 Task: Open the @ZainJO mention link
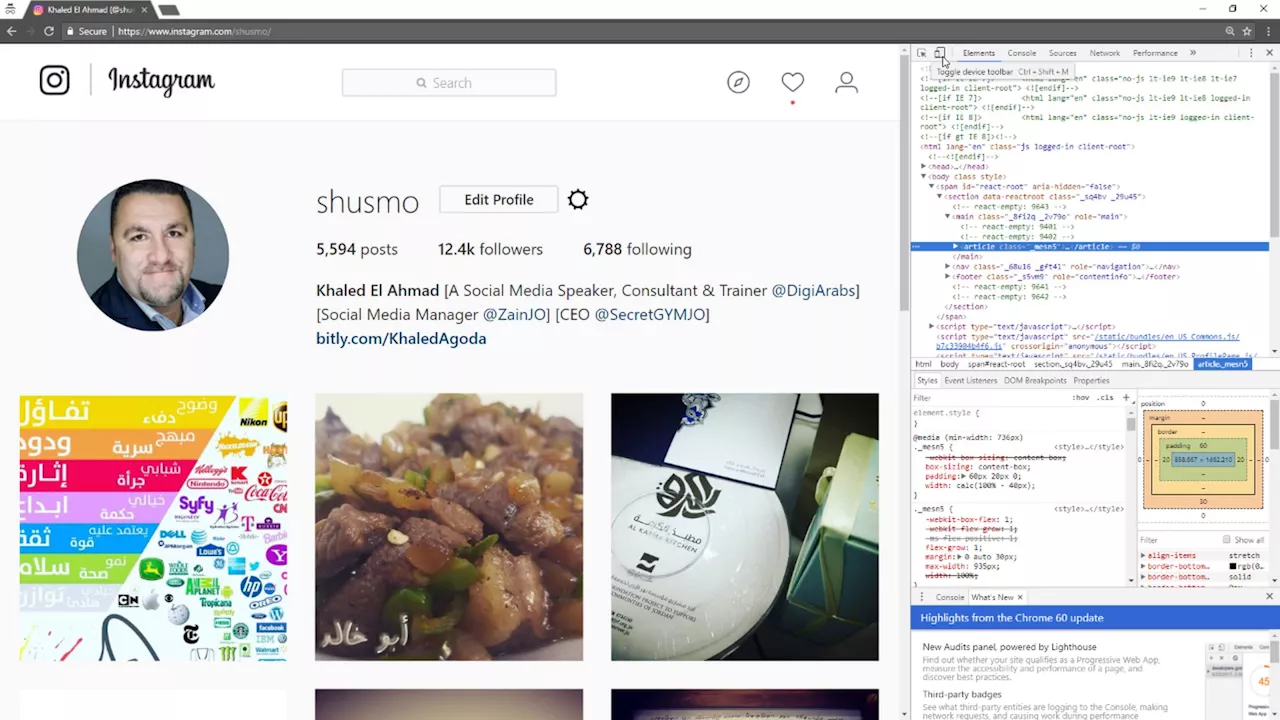(514, 314)
